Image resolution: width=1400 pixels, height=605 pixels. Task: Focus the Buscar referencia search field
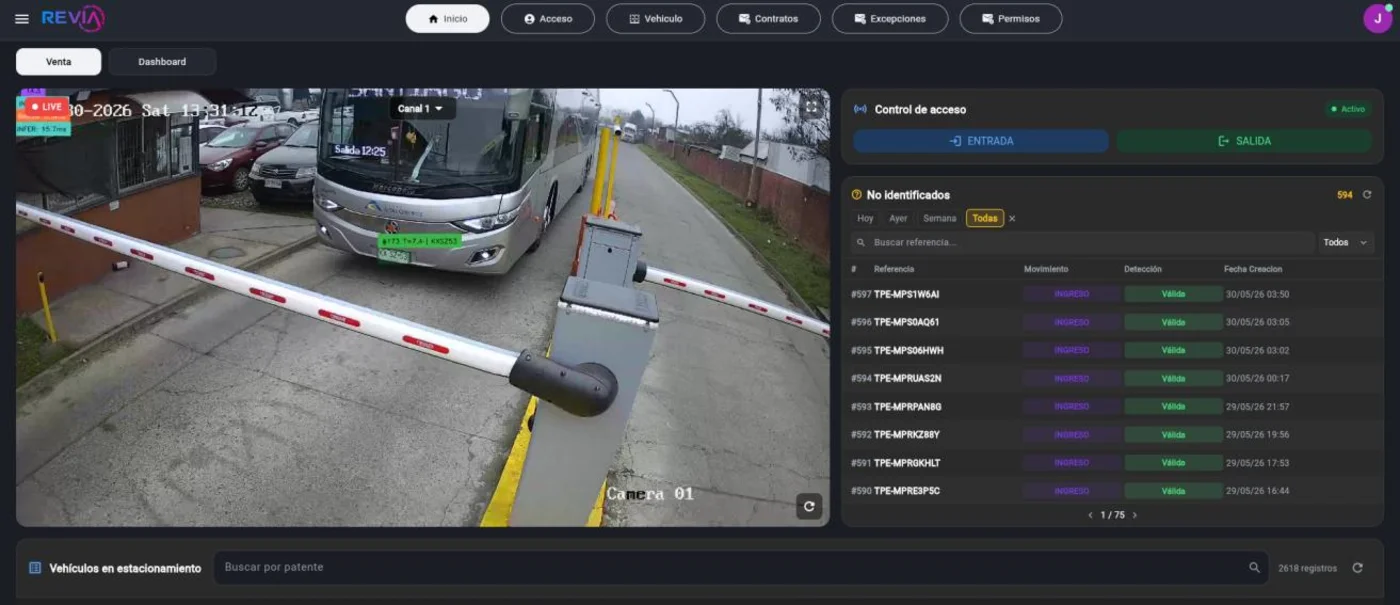coord(1082,243)
